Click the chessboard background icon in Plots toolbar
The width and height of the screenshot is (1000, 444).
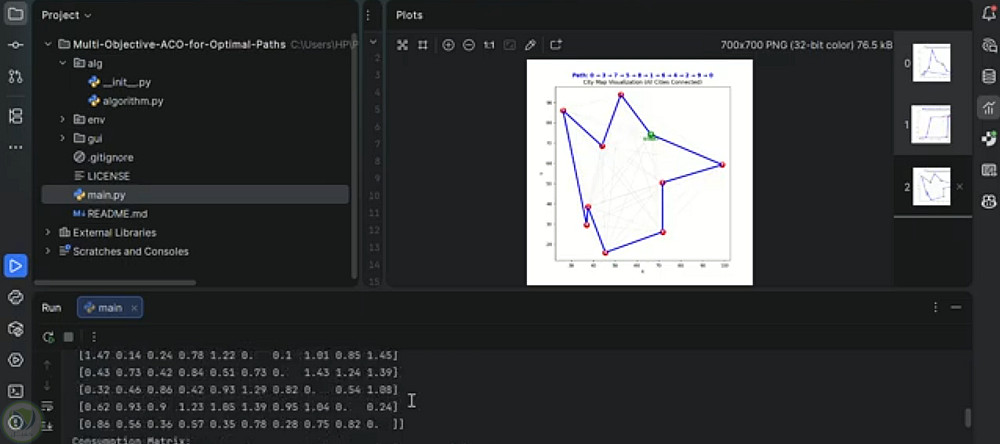click(510, 45)
